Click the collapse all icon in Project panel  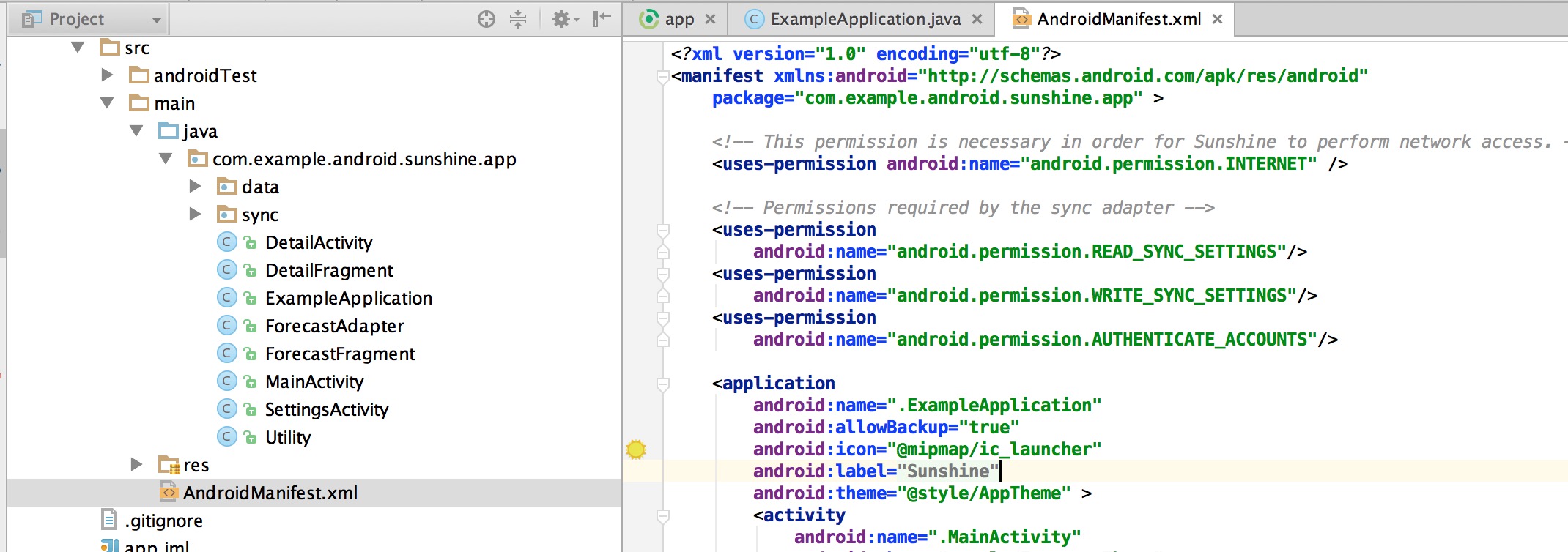pyautogui.click(x=518, y=19)
